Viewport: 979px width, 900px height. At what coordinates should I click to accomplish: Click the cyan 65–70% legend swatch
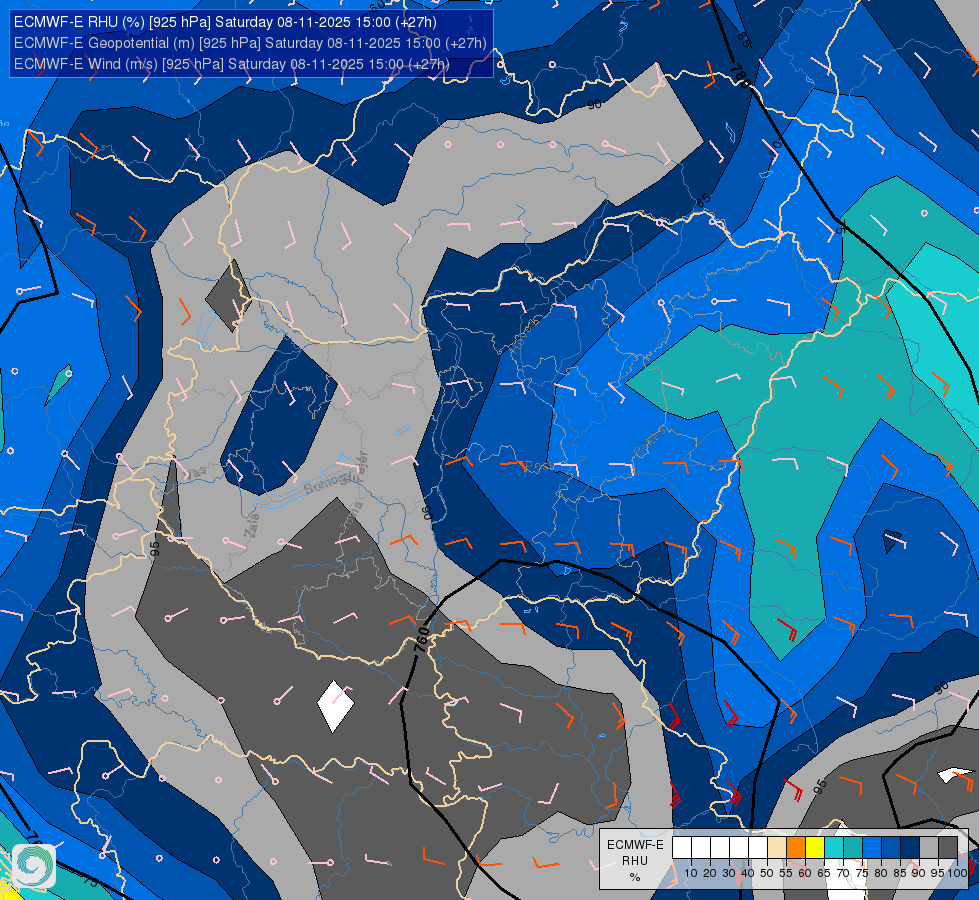pos(834,847)
